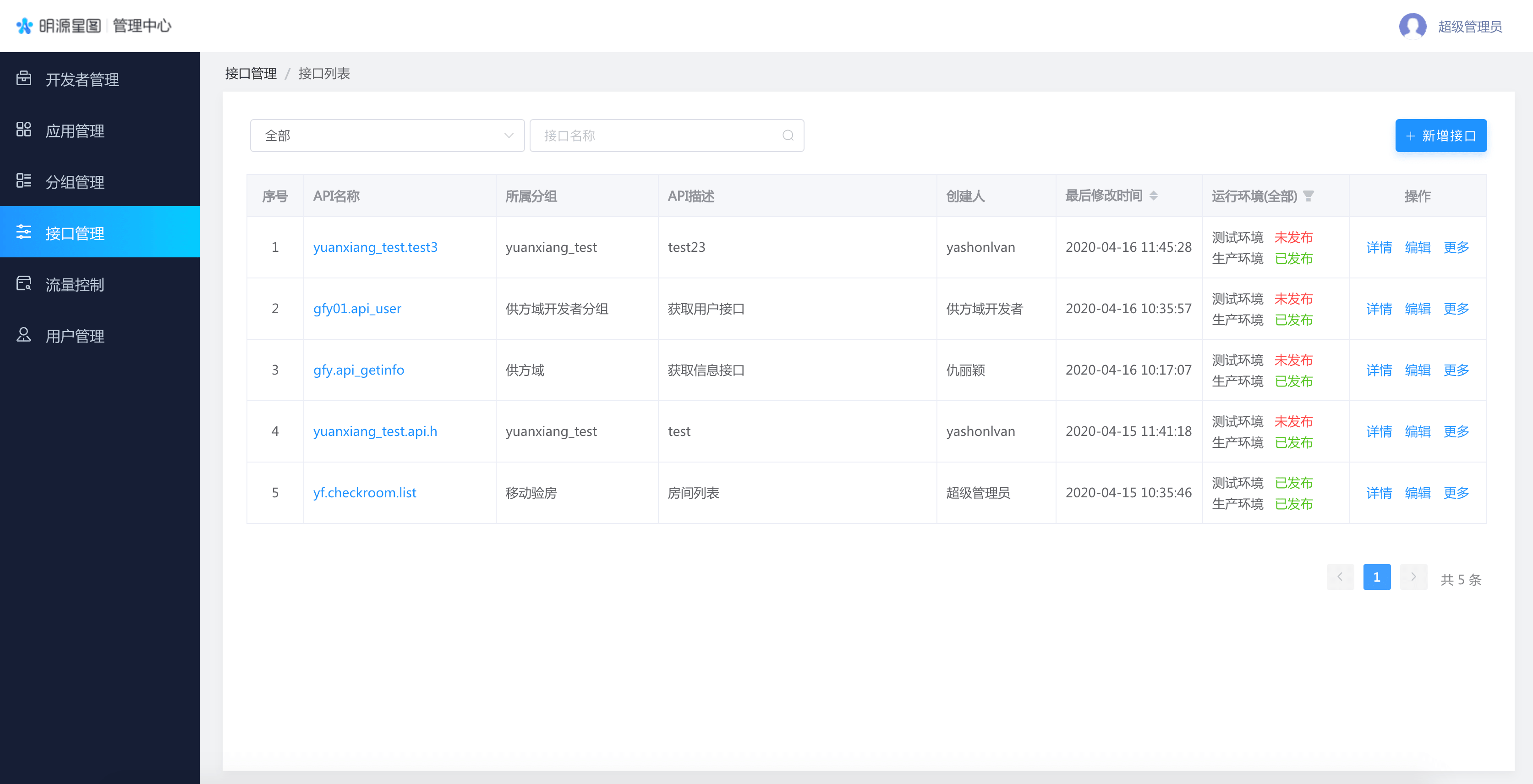Click the 接口名称 search input field
1533x784 pixels.
point(655,136)
